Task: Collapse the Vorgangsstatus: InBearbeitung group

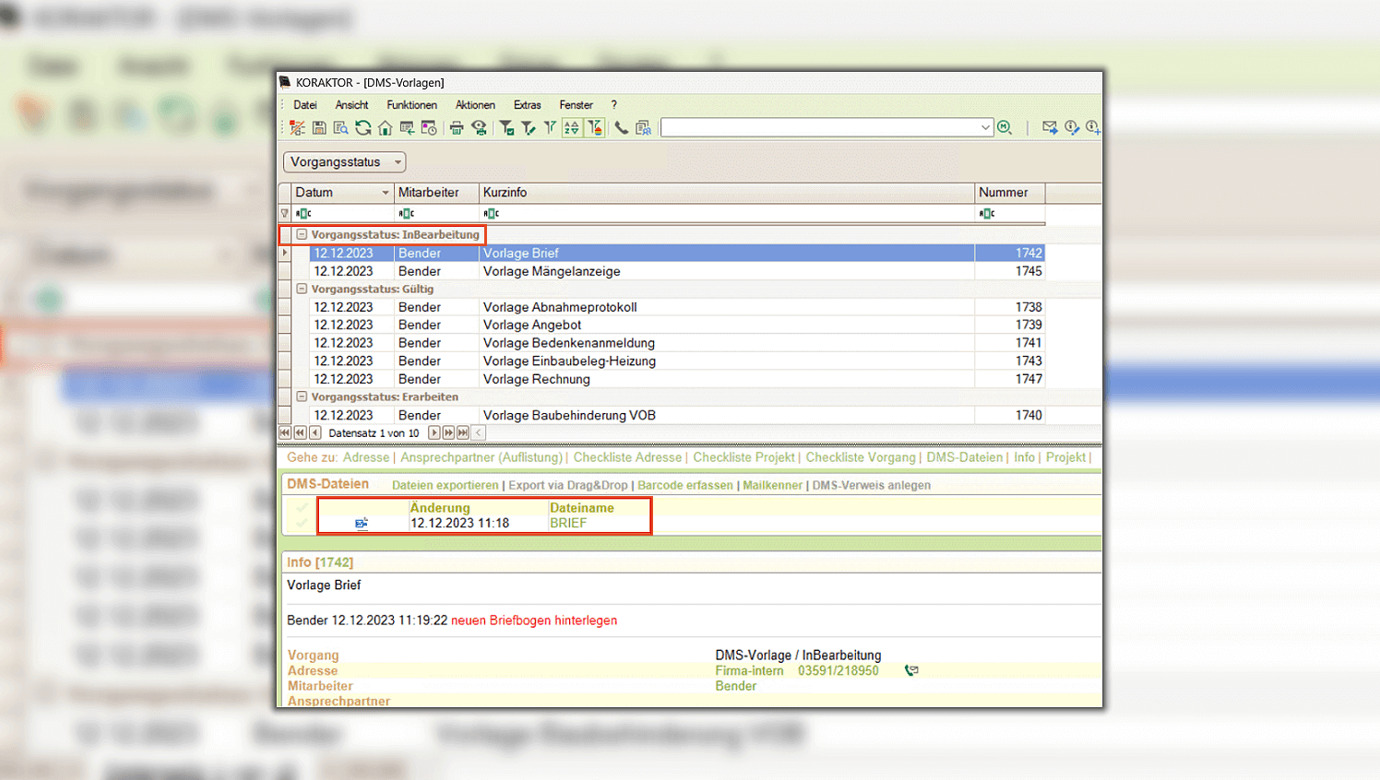Action: coord(301,235)
